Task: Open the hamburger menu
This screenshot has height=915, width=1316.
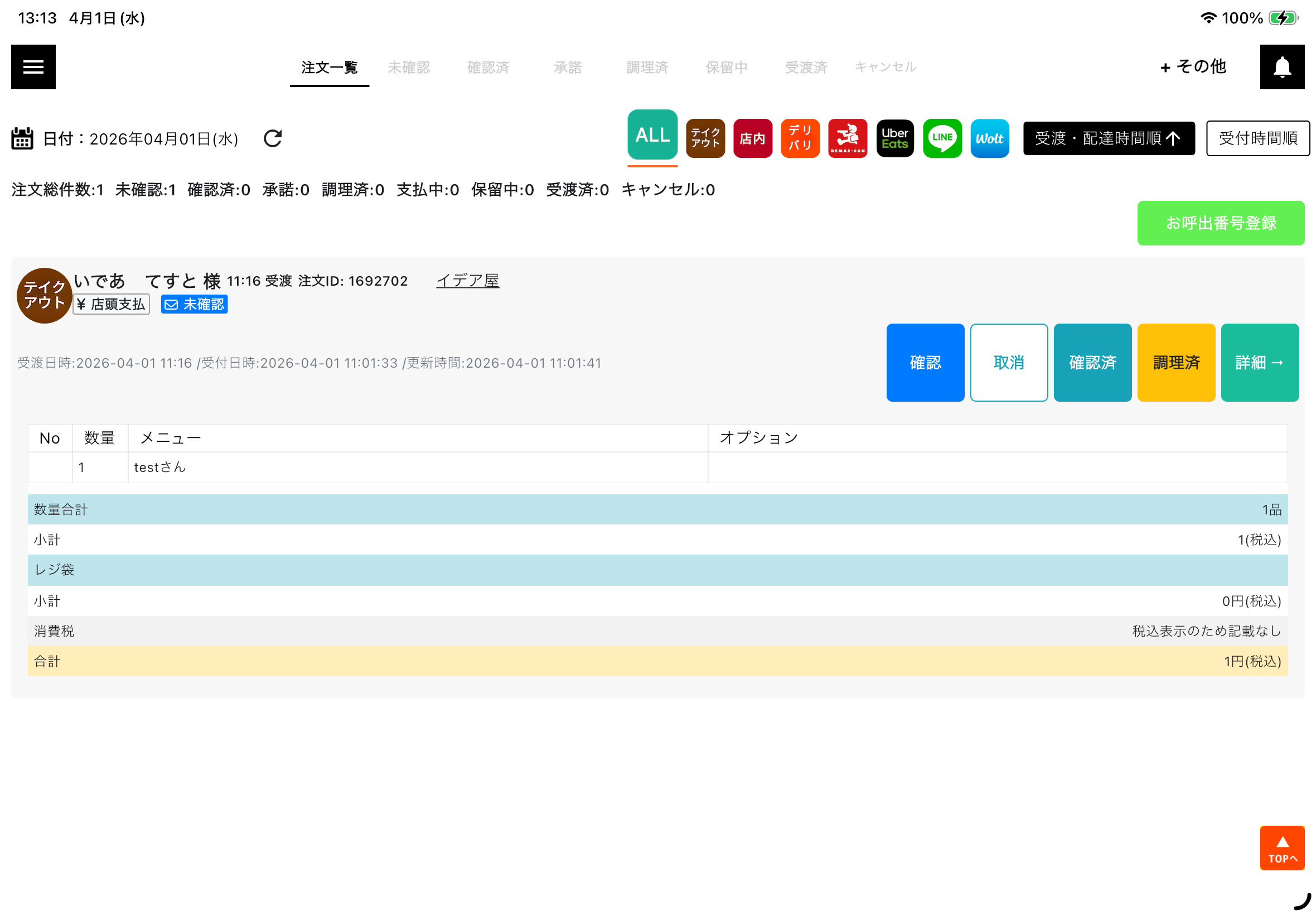Action: click(x=33, y=67)
